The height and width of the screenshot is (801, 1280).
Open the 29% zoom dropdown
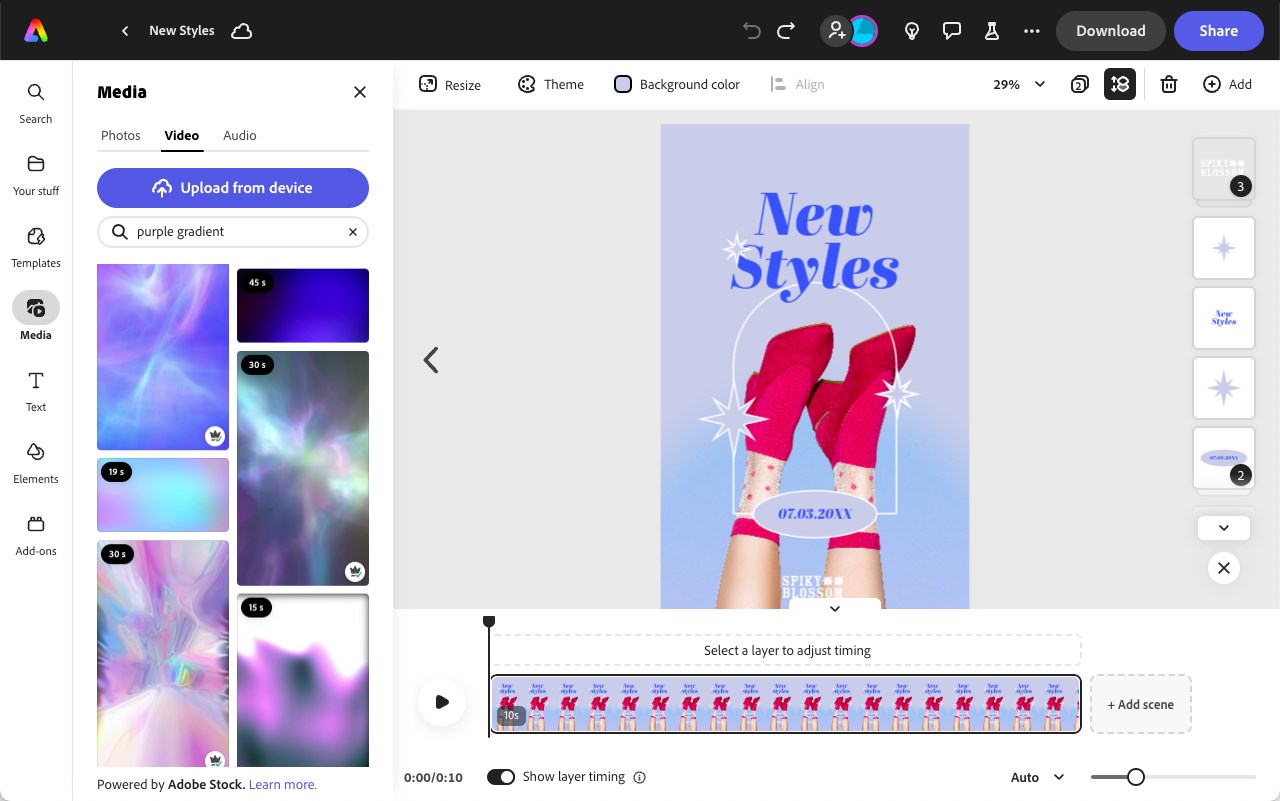pos(1017,85)
